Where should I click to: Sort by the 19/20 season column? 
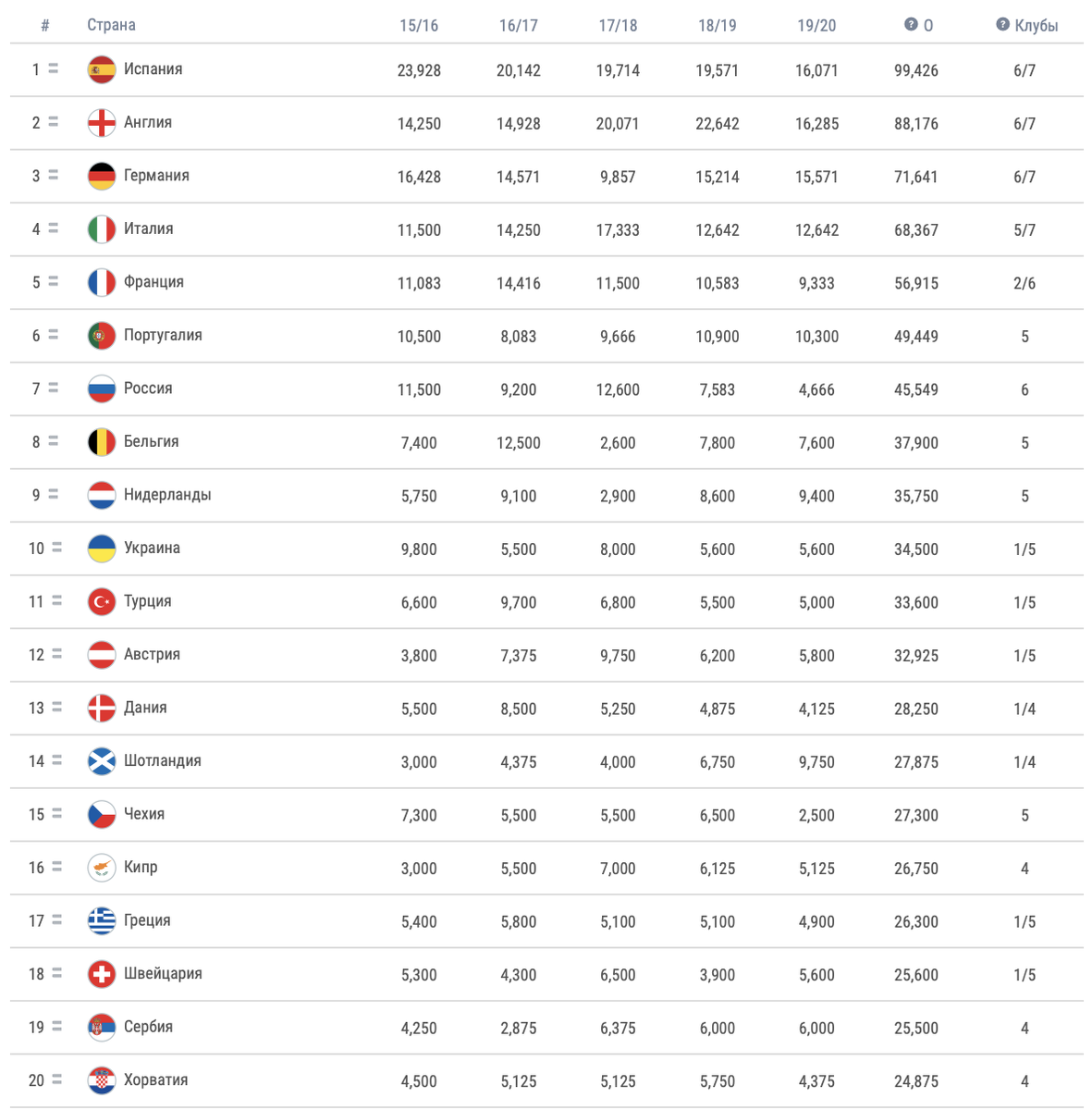click(x=816, y=26)
